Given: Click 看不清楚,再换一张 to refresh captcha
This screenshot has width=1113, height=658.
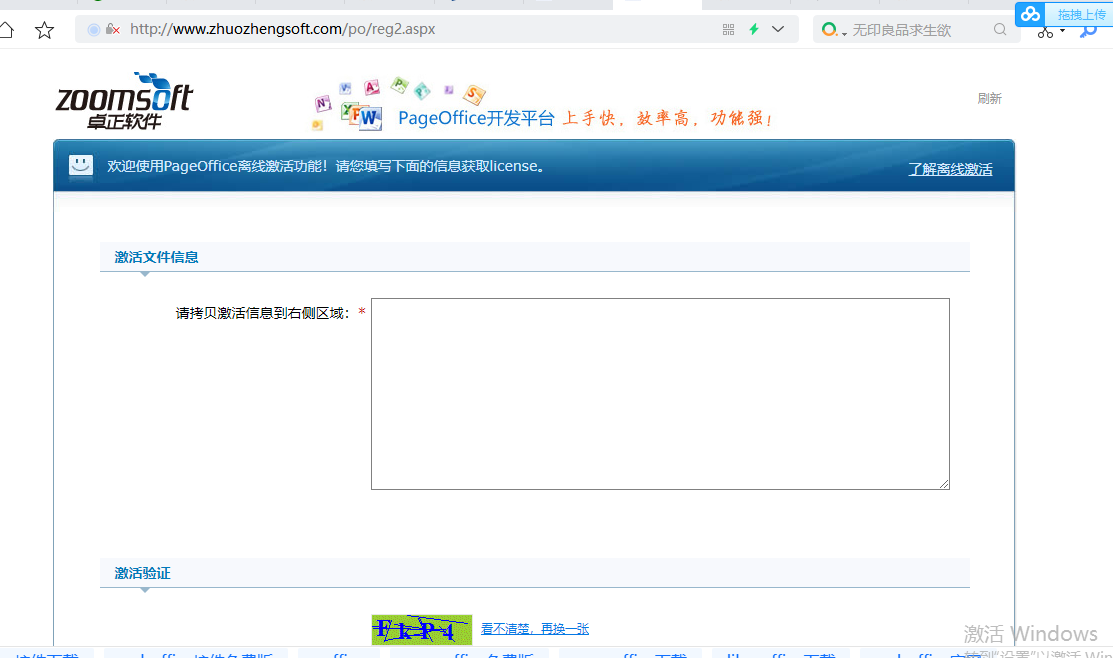Looking at the screenshot, I should (534, 629).
